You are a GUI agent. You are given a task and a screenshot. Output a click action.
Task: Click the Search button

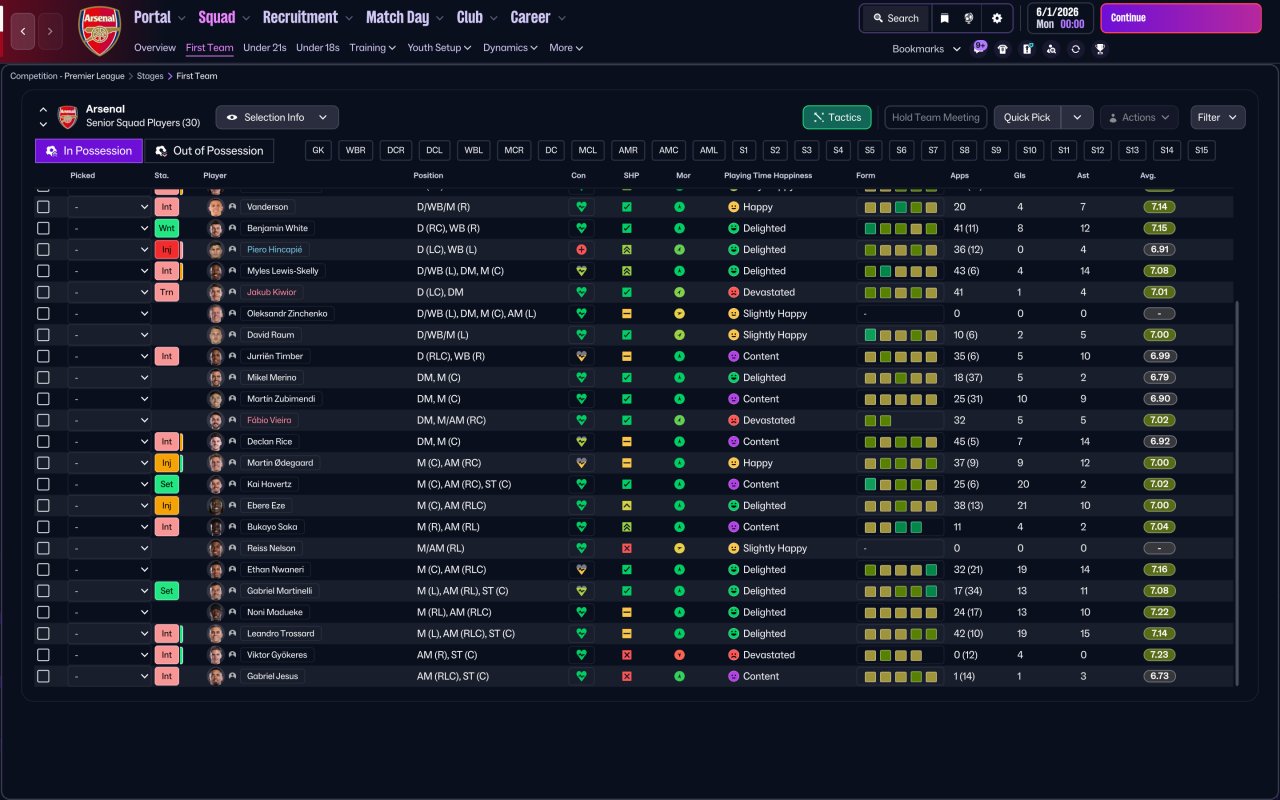(x=894, y=18)
